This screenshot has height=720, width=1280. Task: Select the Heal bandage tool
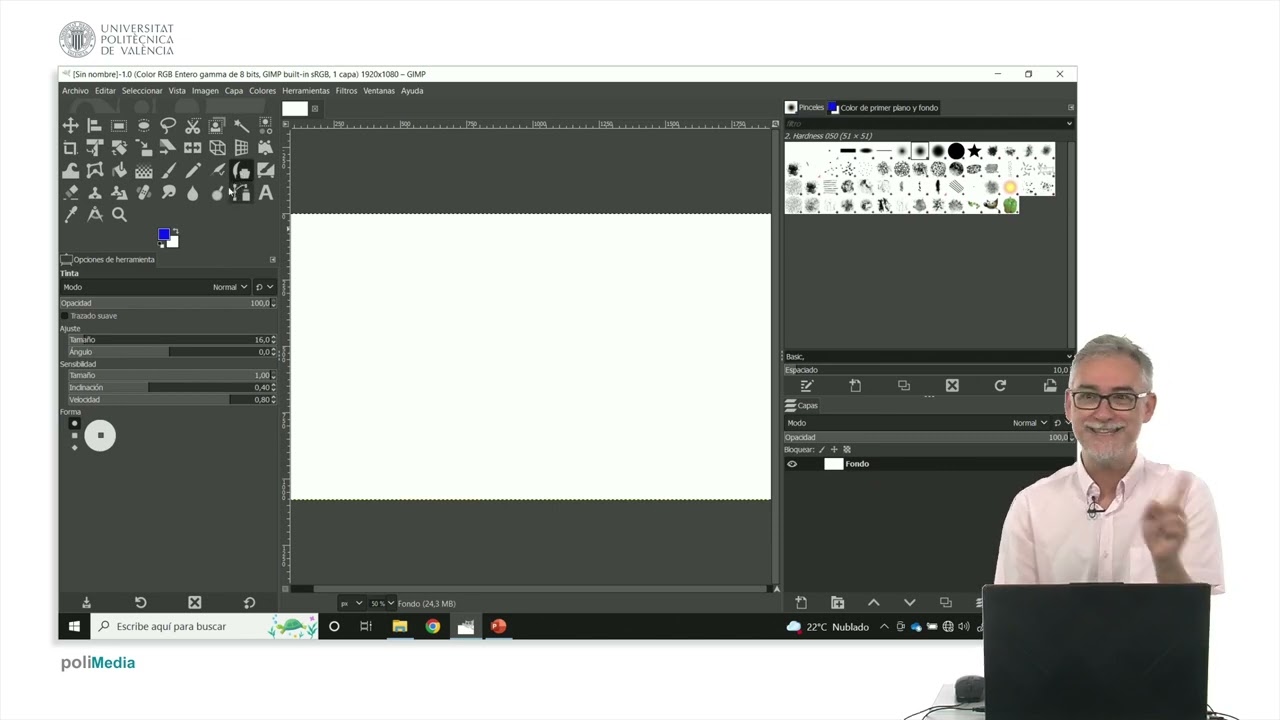tap(143, 192)
